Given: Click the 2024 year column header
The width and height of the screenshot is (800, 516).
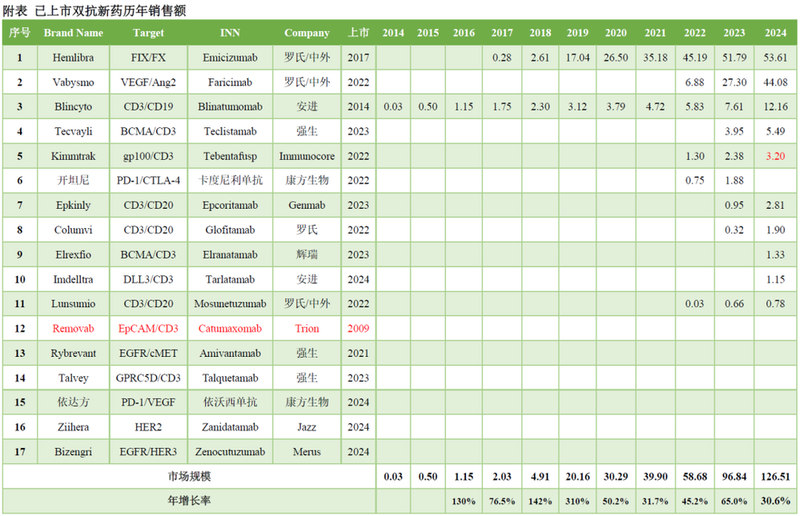Looking at the screenshot, I should pyautogui.click(x=776, y=33).
